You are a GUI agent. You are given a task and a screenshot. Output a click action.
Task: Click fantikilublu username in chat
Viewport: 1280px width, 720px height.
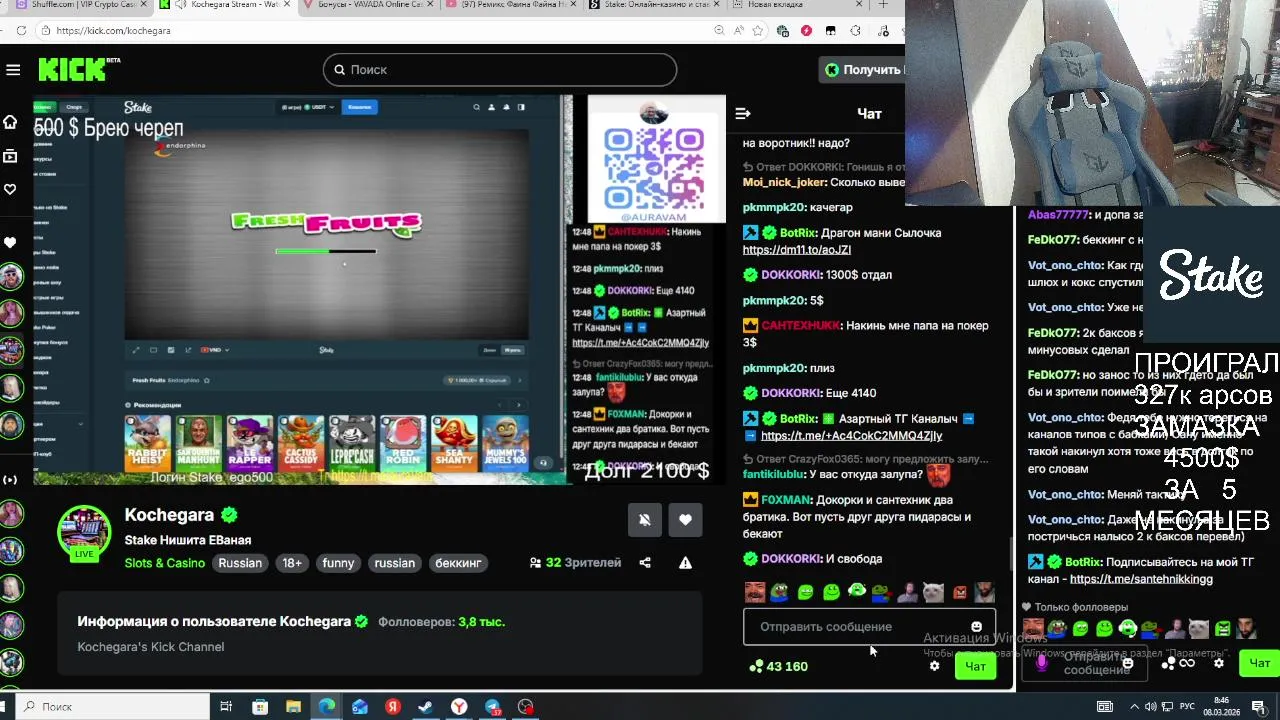pyautogui.click(x=782, y=474)
